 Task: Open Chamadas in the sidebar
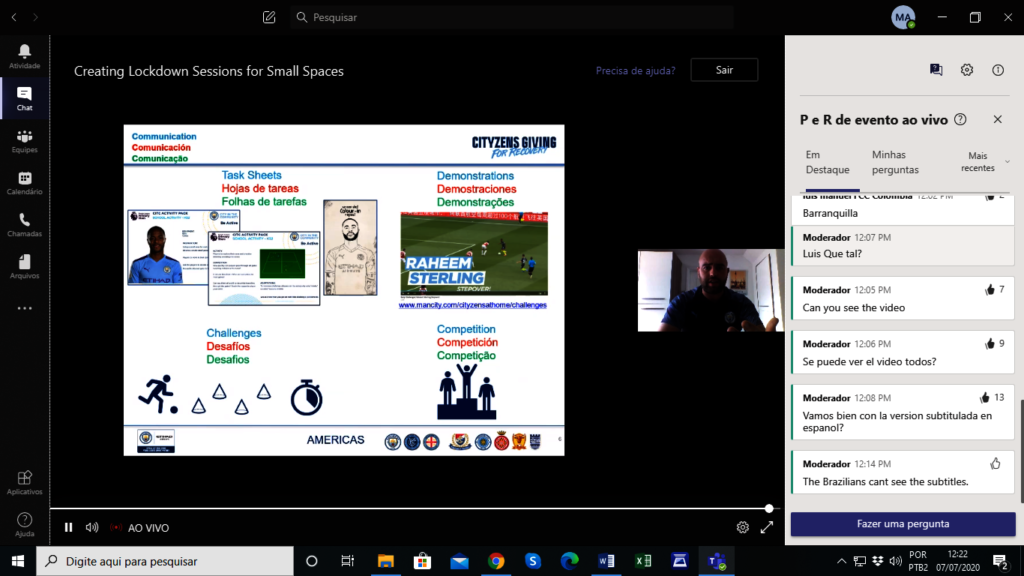point(24,224)
